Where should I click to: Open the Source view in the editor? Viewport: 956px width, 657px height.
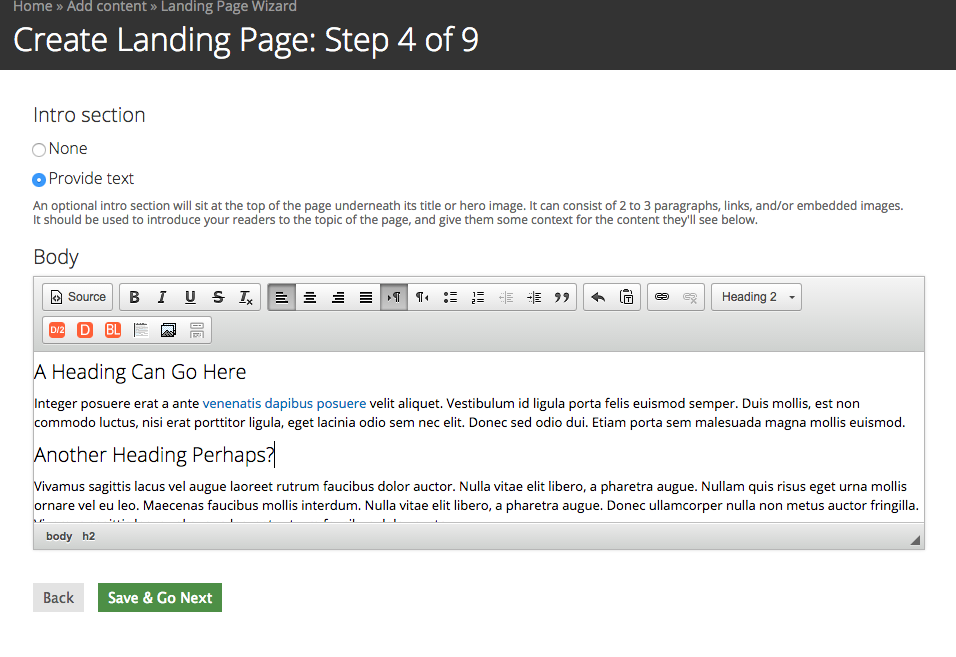tap(77, 297)
